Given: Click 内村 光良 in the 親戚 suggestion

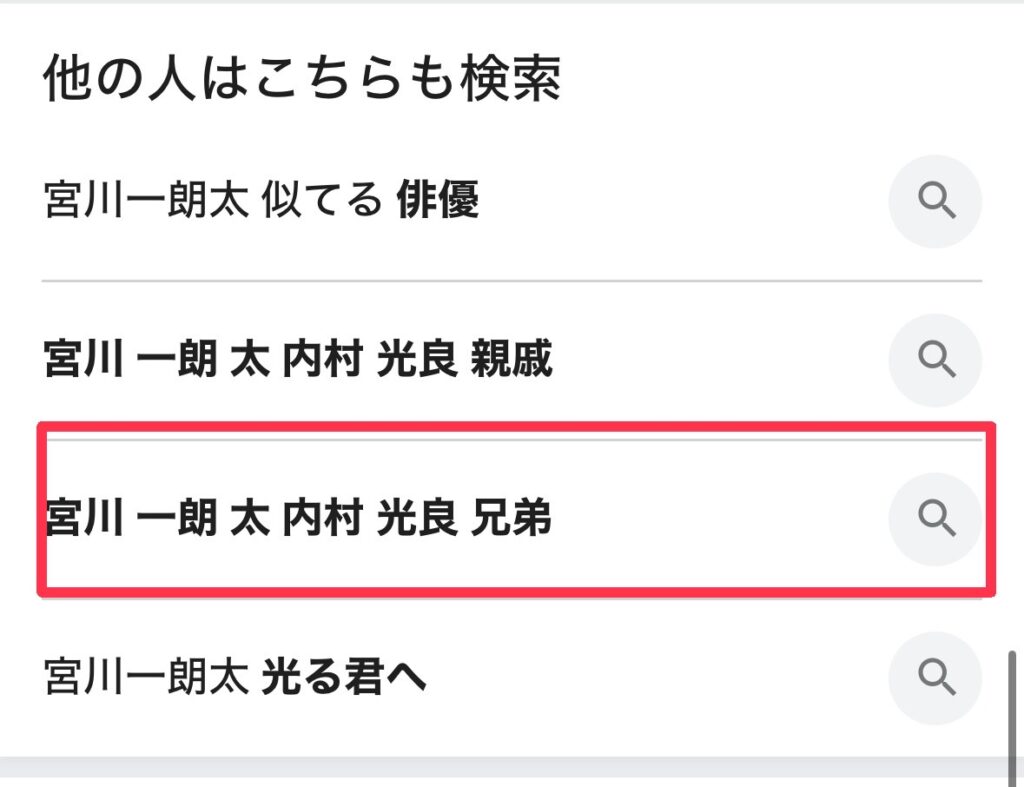Looking at the screenshot, I should tap(370, 359).
